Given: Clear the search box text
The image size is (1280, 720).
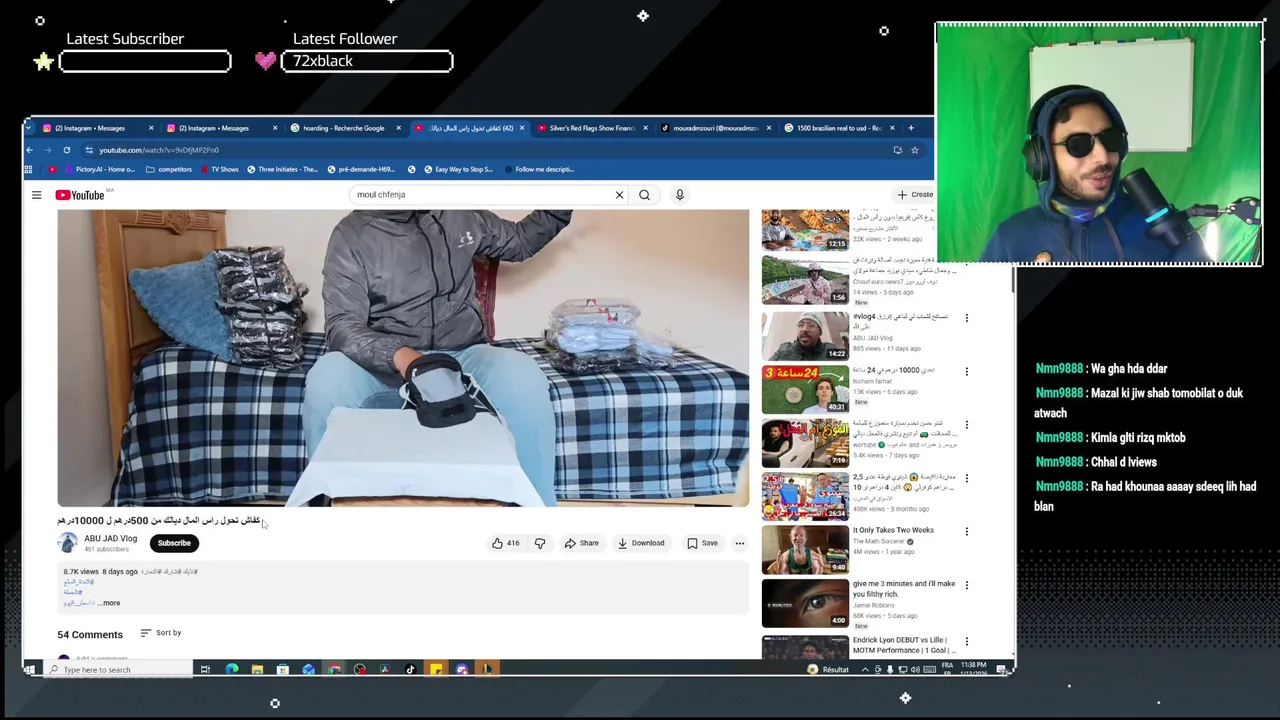Looking at the screenshot, I should tap(619, 195).
